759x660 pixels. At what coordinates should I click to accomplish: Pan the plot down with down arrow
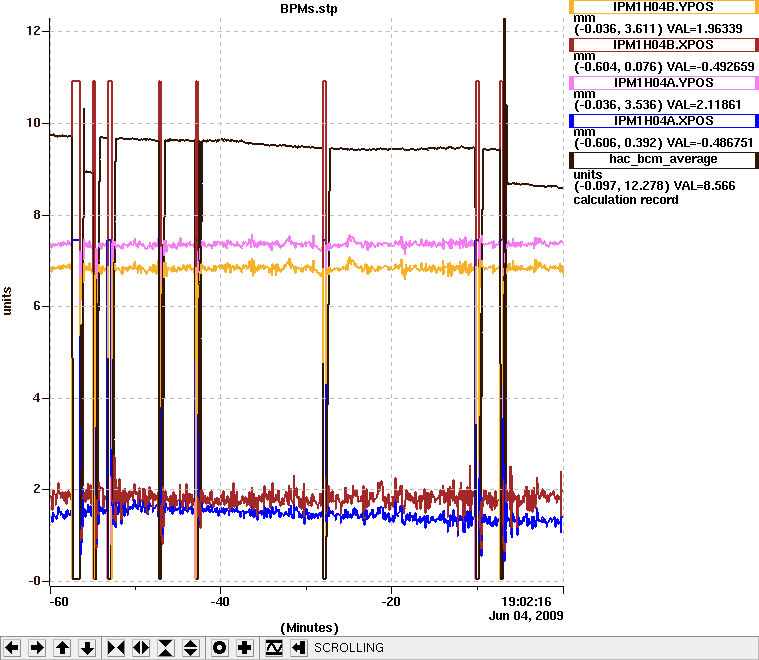click(x=88, y=647)
